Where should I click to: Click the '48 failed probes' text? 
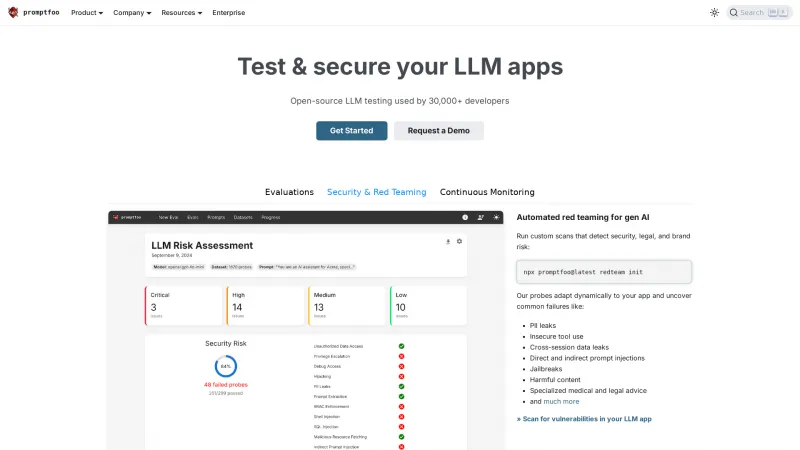coord(226,385)
